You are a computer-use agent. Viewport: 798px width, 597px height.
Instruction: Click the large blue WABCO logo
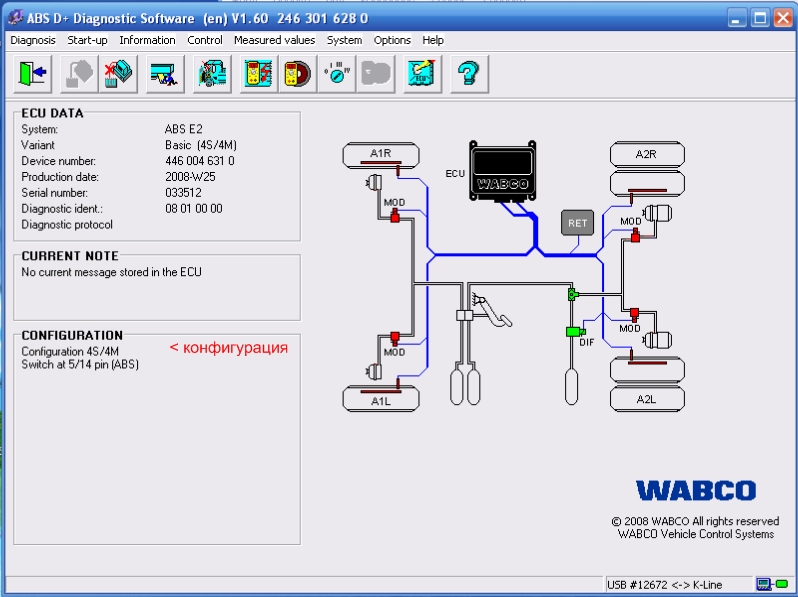click(696, 491)
